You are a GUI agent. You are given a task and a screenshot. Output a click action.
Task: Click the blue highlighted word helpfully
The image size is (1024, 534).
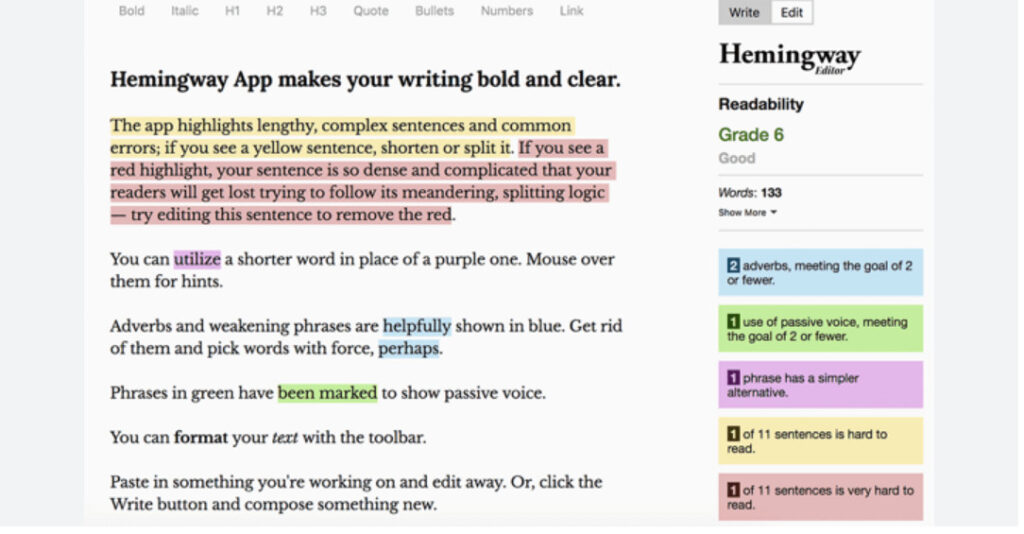417,326
